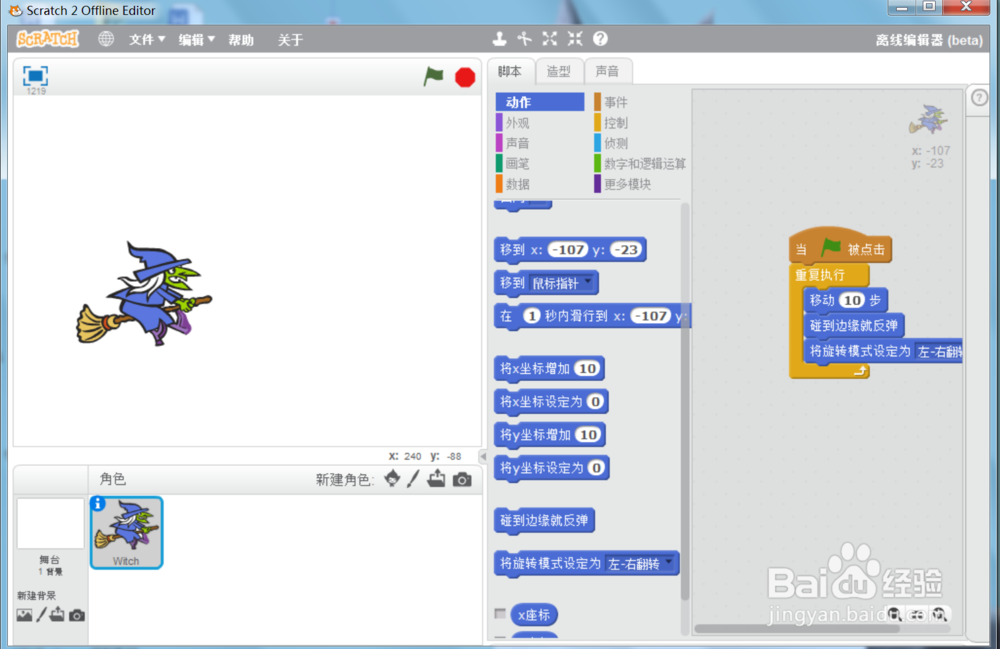
Task: Click 碰到边缘就反弹 block in palette
Action: pyautogui.click(x=544, y=521)
